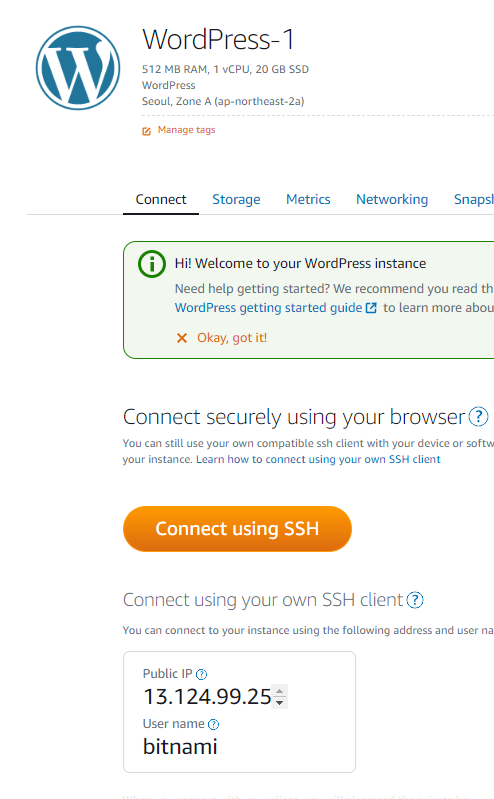Open help for Connect securely using your browser
The height and width of the screenshot is (799, 494).
coord(478,417)
